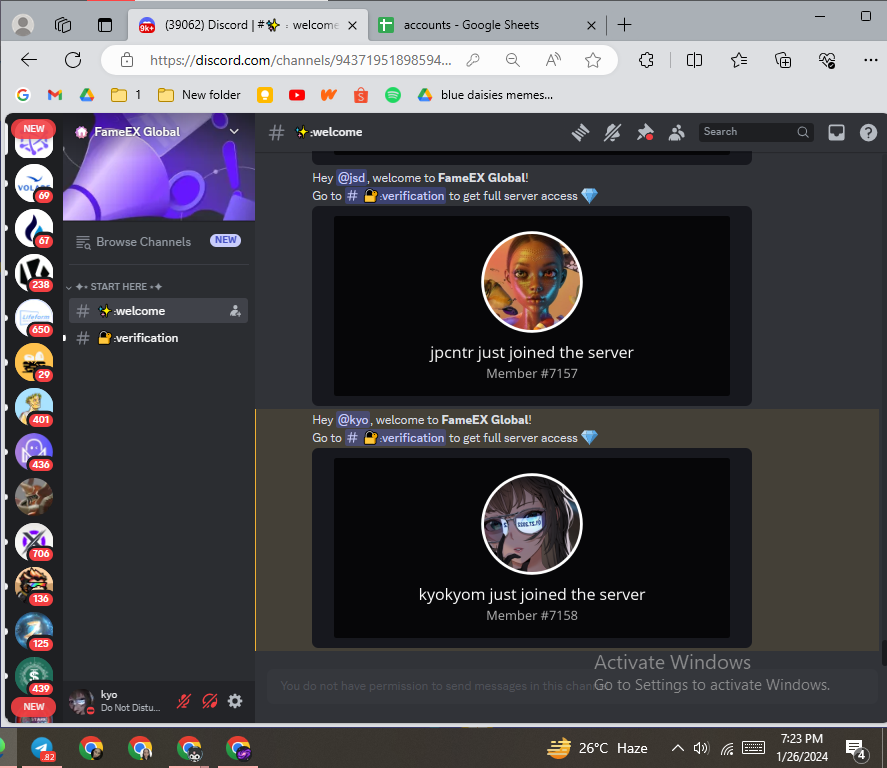Image resolution: width=887 pixels, height=768 pixels.
Task: Open the Discord inbox icon
Action: pos(836,132)
